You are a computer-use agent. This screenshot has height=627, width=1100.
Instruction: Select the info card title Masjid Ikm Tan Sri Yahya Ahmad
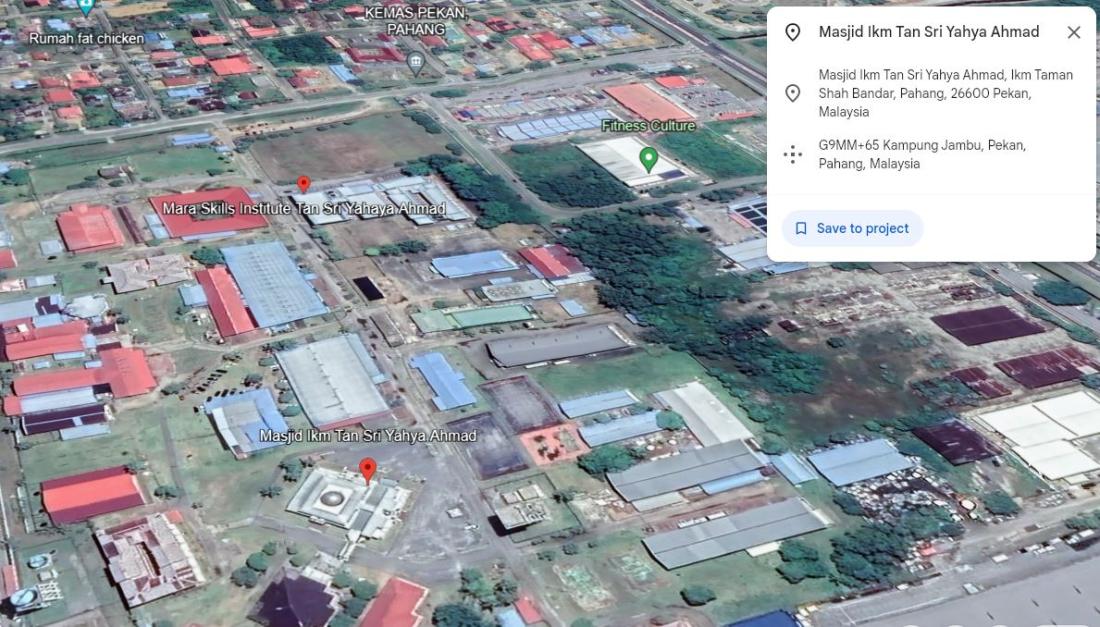pyautogui.click(x=929, y=32)
